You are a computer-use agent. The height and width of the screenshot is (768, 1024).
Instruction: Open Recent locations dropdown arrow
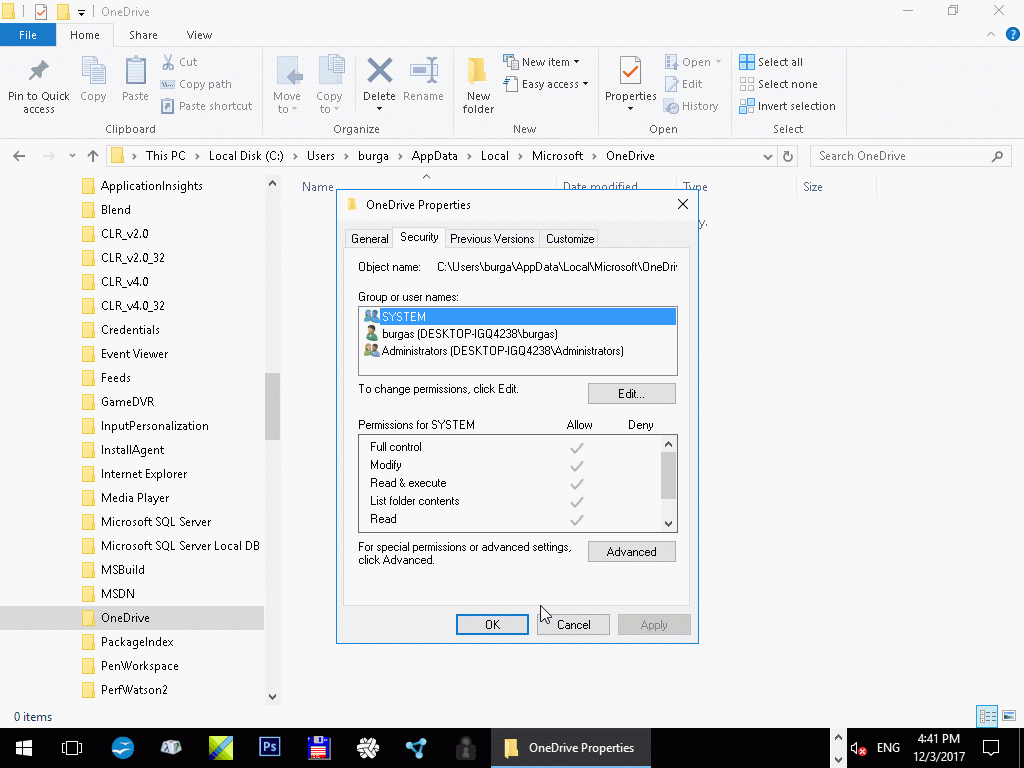[x=72, y=156]
